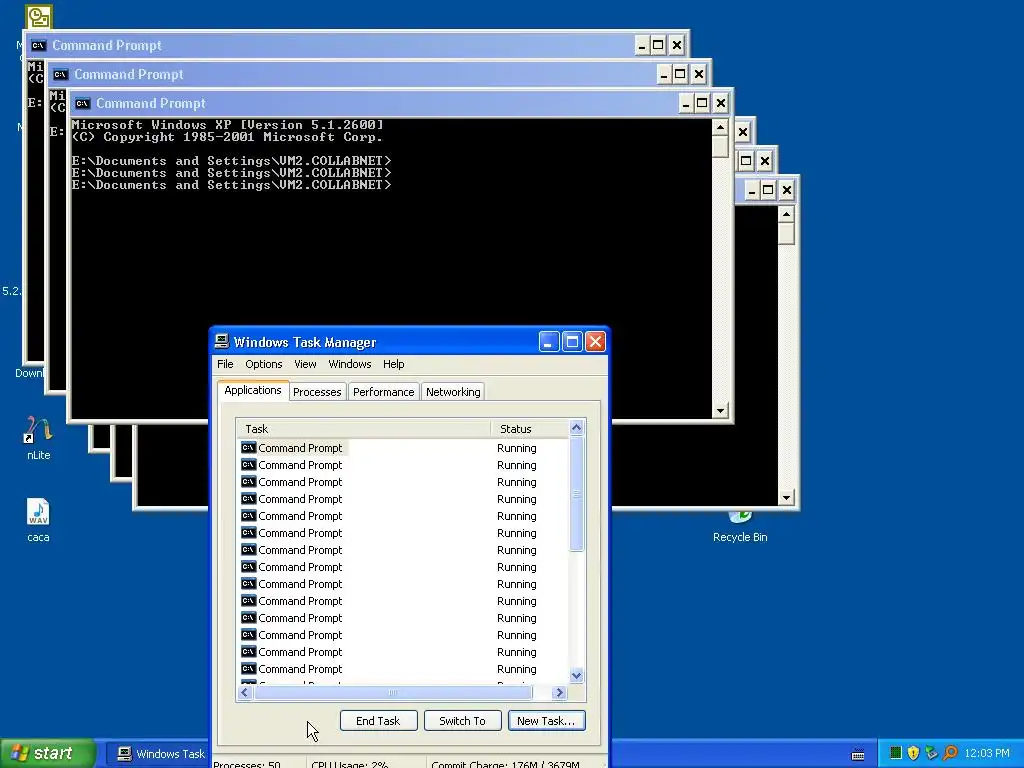
Task: Select the Applications tab
Action: [253, 390]
